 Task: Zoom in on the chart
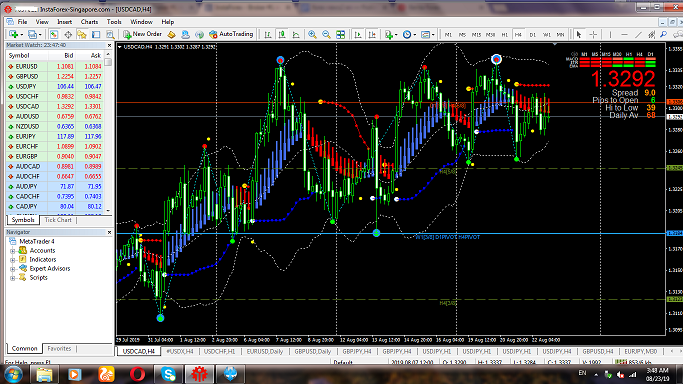click(312, 34)
